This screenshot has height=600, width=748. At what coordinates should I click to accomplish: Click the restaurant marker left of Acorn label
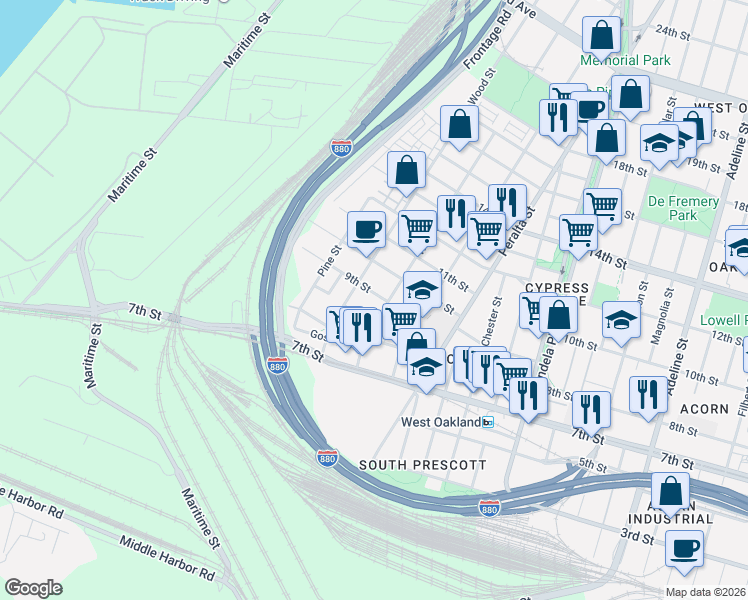[x=648, y=398]
